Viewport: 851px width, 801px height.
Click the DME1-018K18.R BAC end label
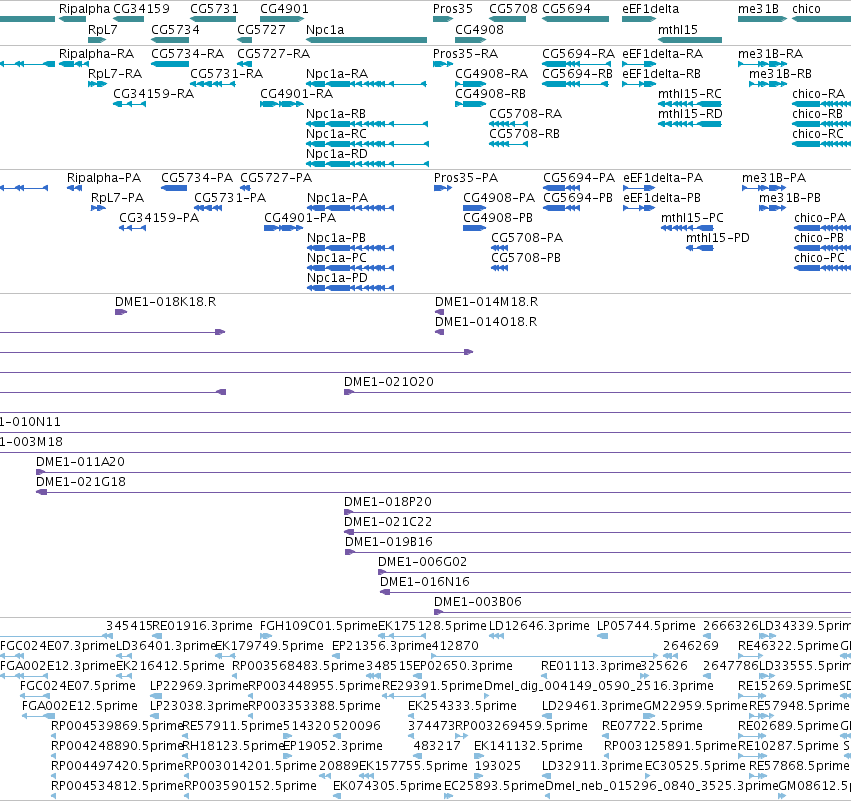pos(165,302)
